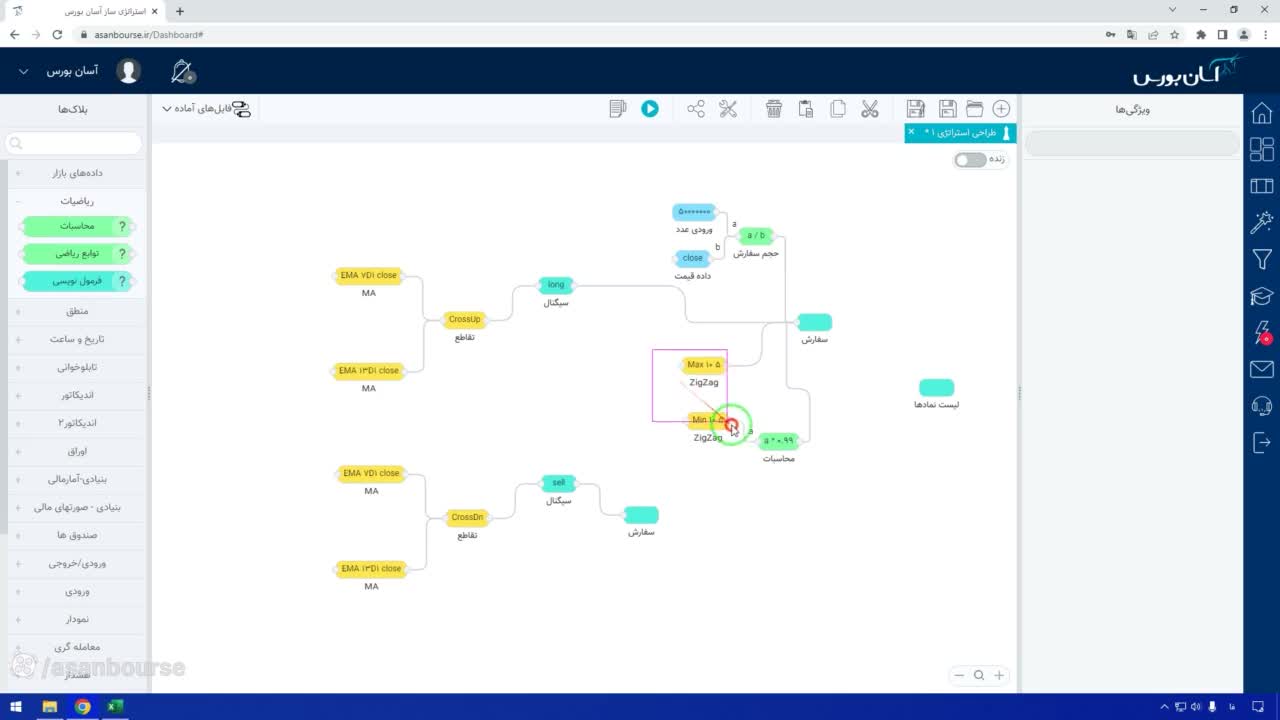Open the filter funnel icon in sidebar
Viewport: 1280px width, 720px height.
pos(1262,260)
